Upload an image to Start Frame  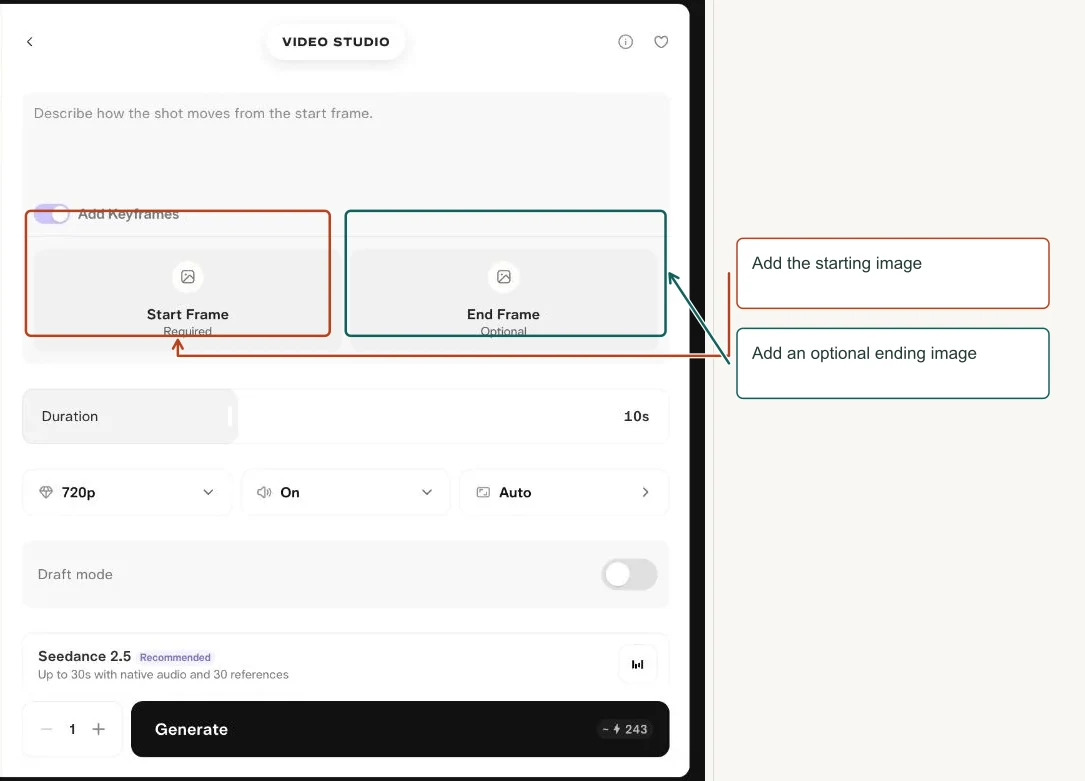click(x=188, y=298)
